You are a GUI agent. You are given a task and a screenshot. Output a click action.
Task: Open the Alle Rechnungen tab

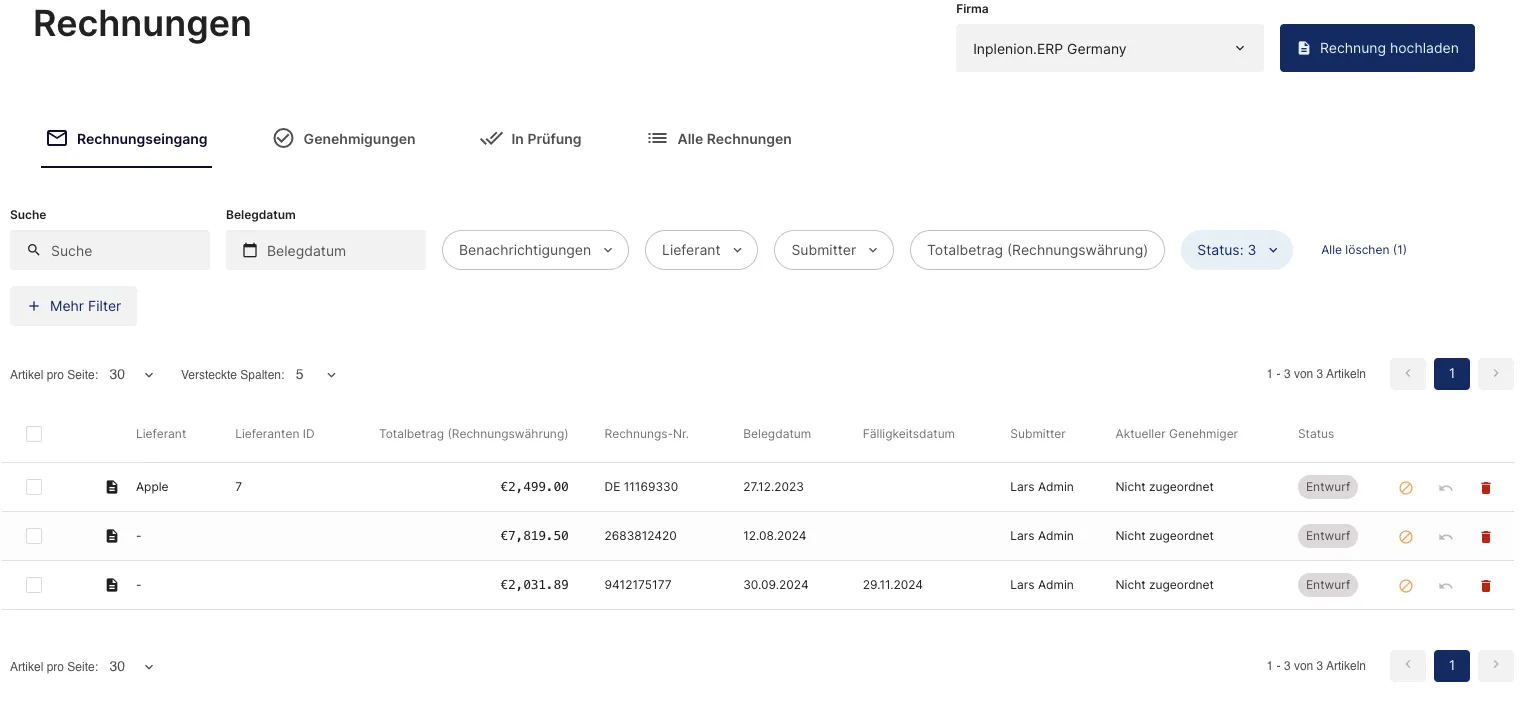(x=719, y=139)
